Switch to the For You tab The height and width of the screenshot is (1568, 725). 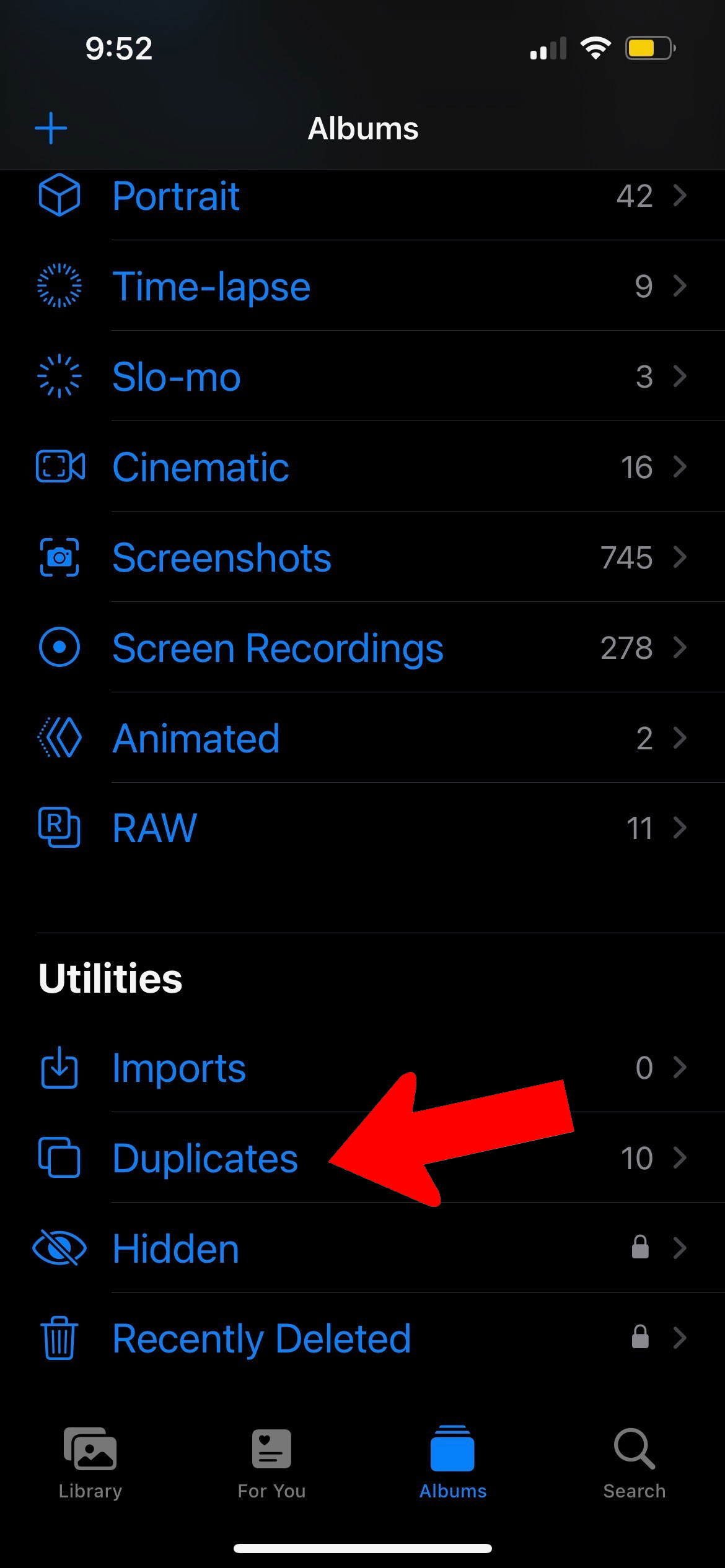[x=271, y=1464]
